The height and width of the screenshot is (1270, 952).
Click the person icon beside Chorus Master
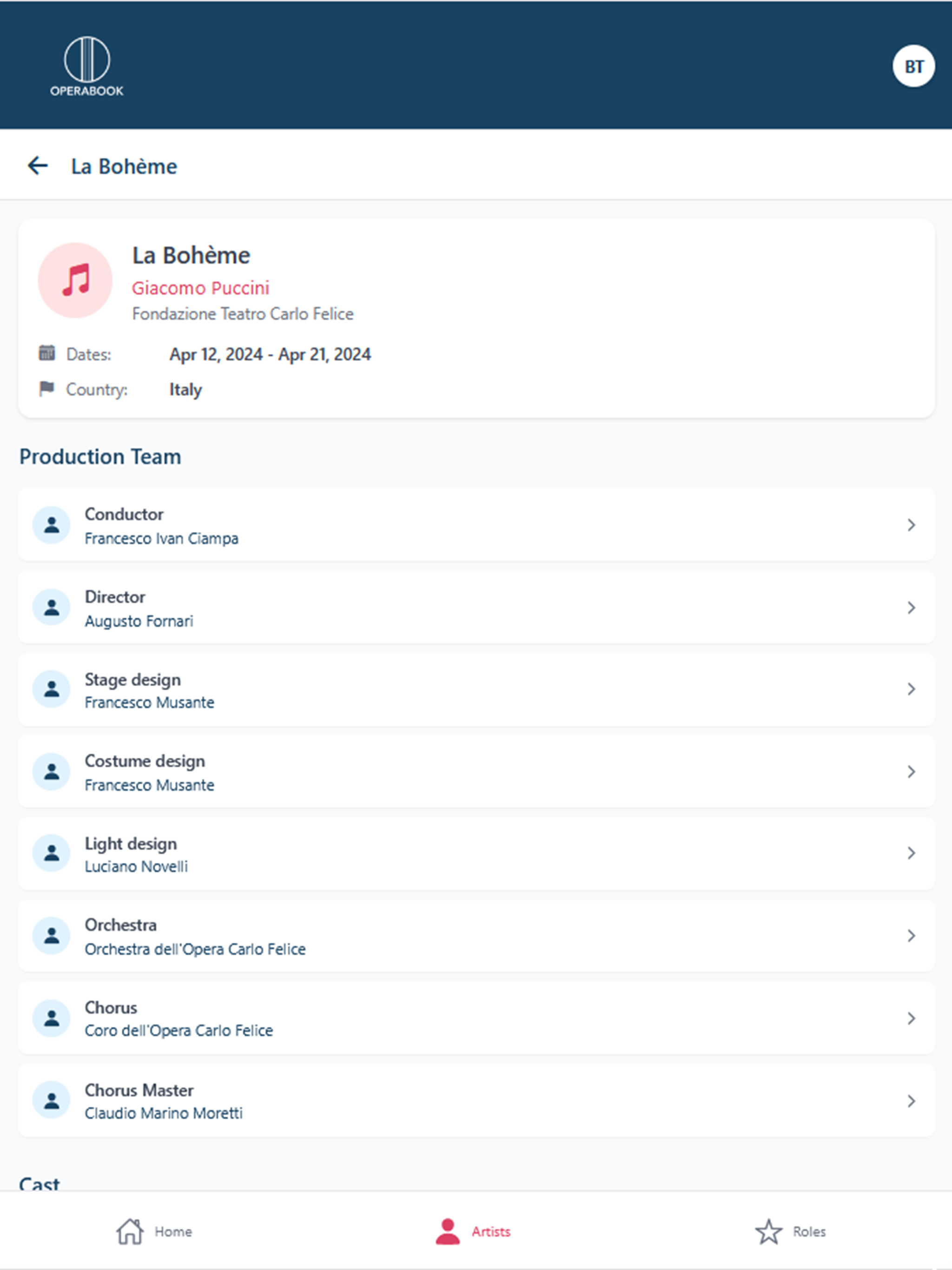[52, 1101]
